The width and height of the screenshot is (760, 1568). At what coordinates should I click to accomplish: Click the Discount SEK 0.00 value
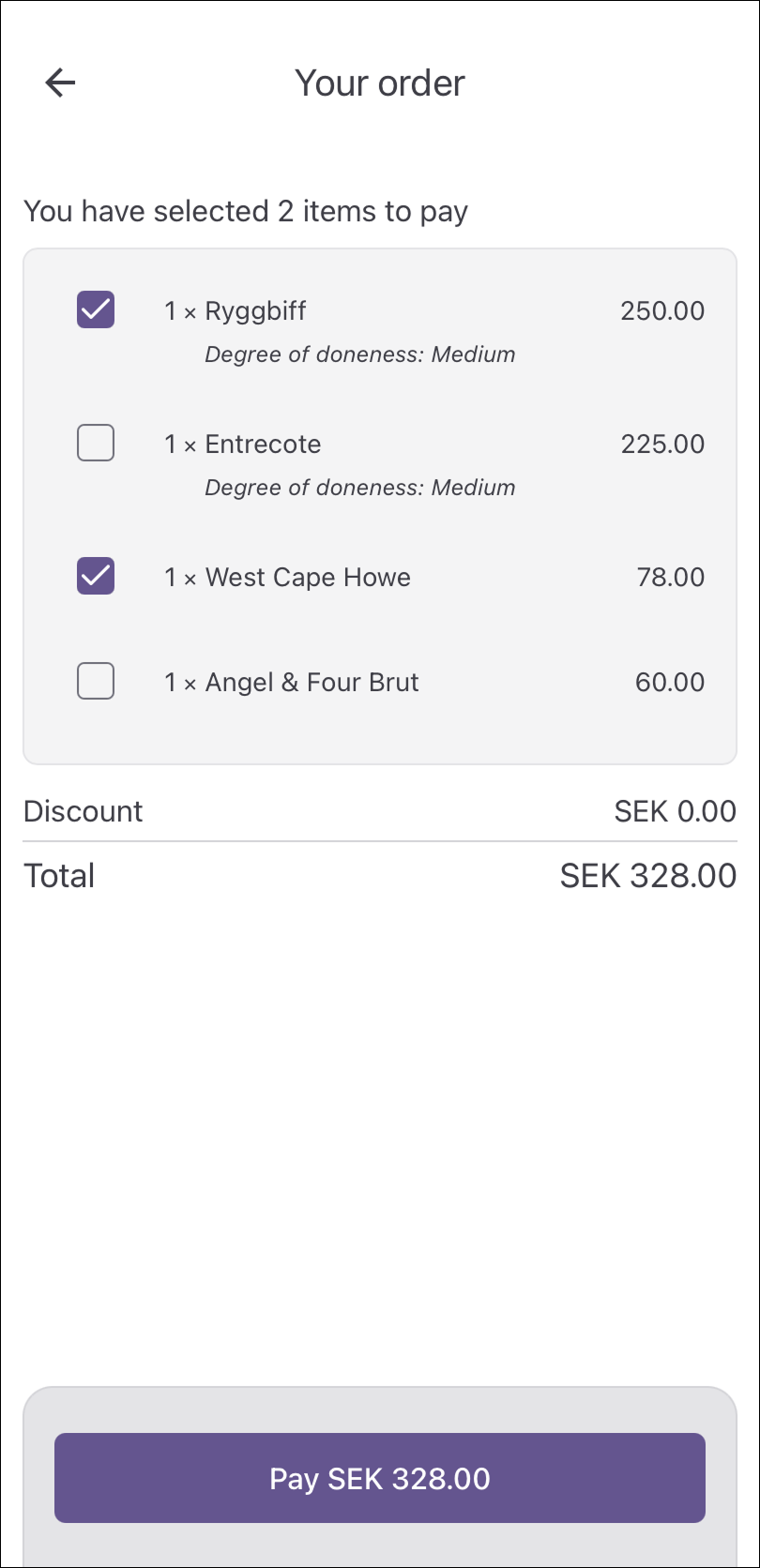675,811
